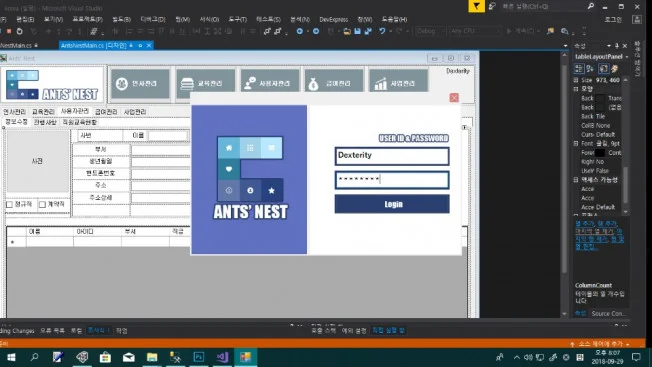652x367 pixels.
Task: Open the Edit (E) menu
Action: 25,20
